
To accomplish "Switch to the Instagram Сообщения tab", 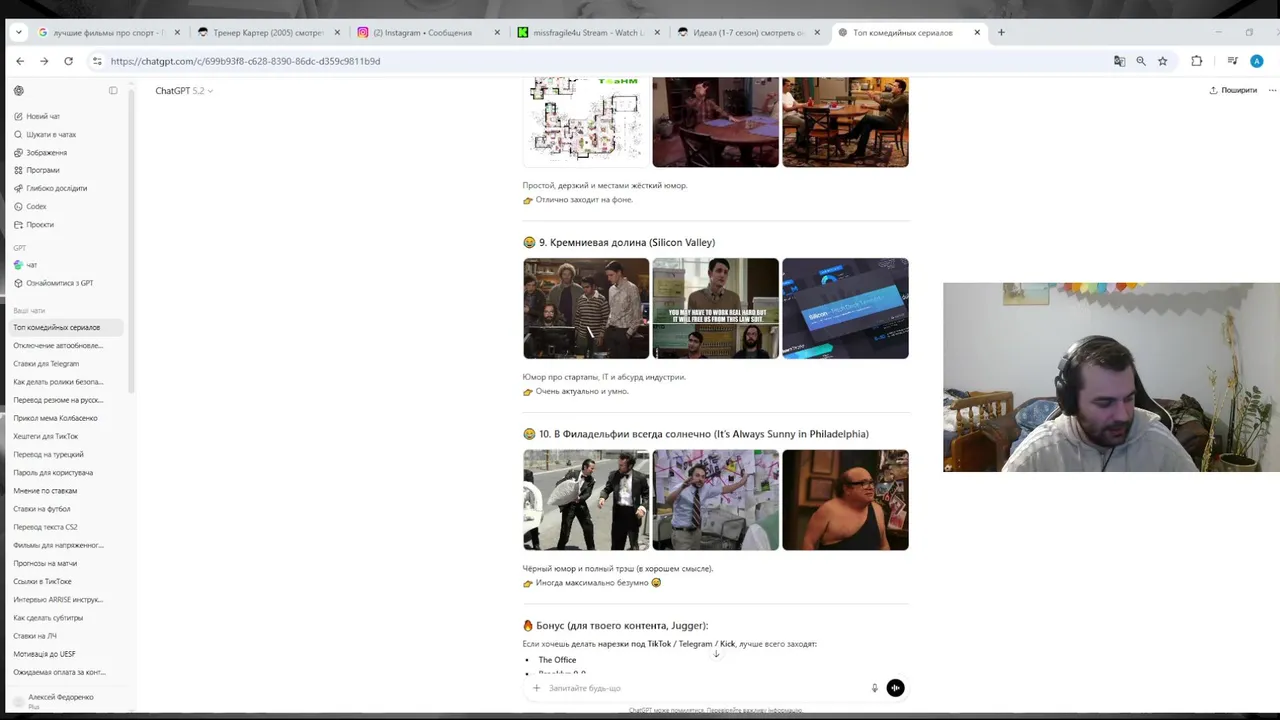I will (429, 32).
